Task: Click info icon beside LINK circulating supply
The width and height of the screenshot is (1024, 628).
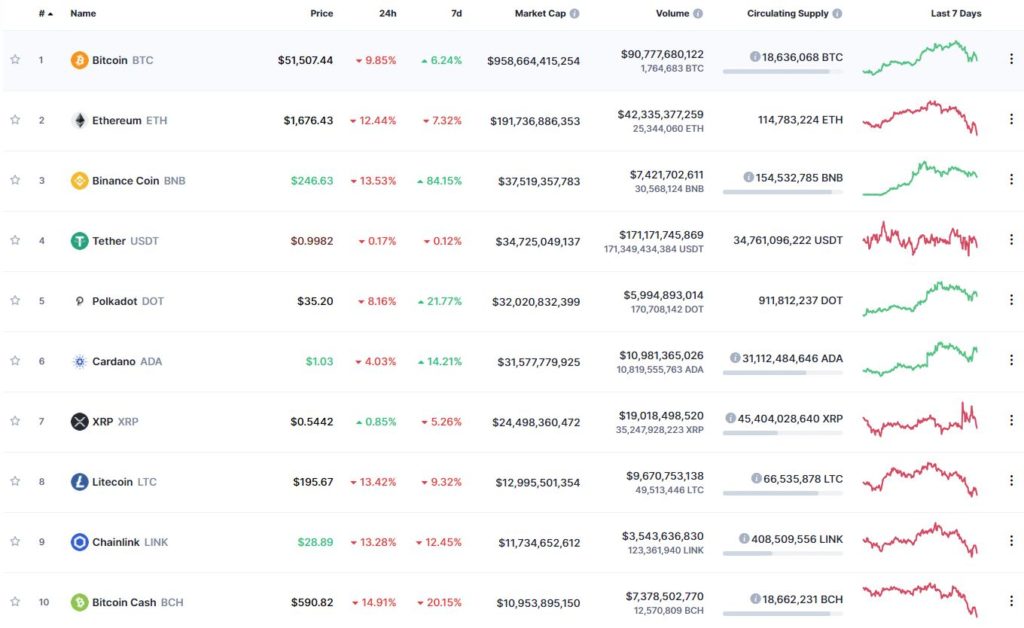Action: [x=744, y=539]
